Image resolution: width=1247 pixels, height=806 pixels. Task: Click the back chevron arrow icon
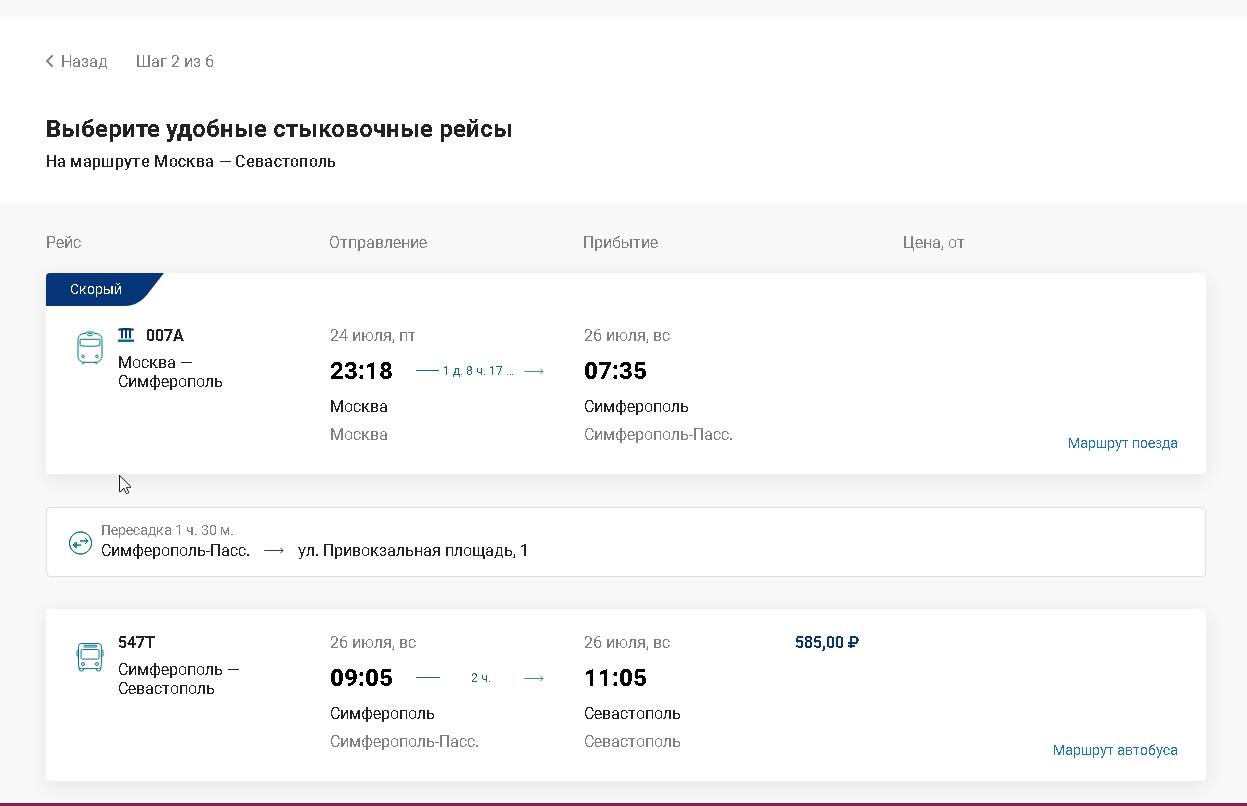pos(50,62)
